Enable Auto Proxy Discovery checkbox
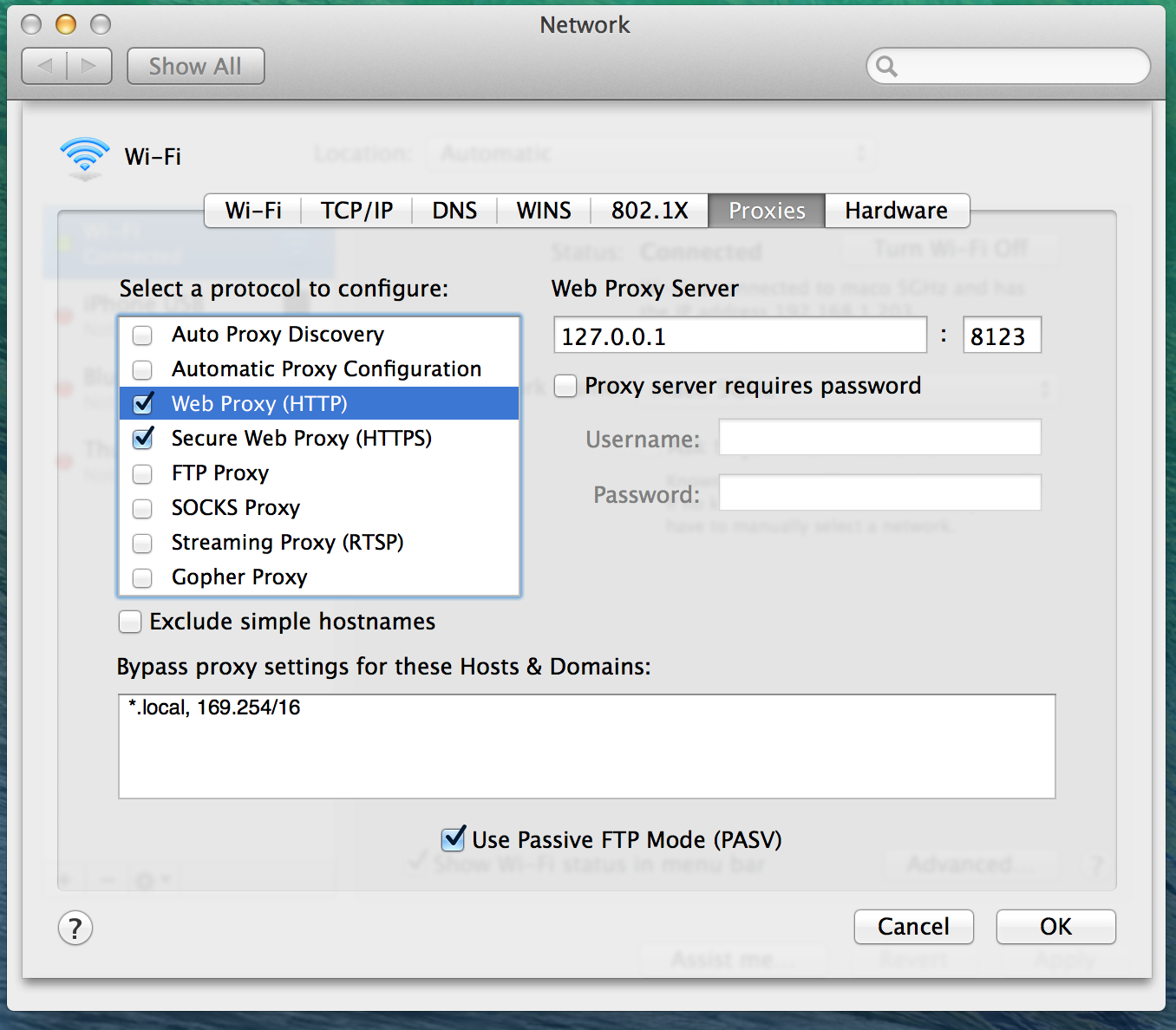 coord(143,336)
